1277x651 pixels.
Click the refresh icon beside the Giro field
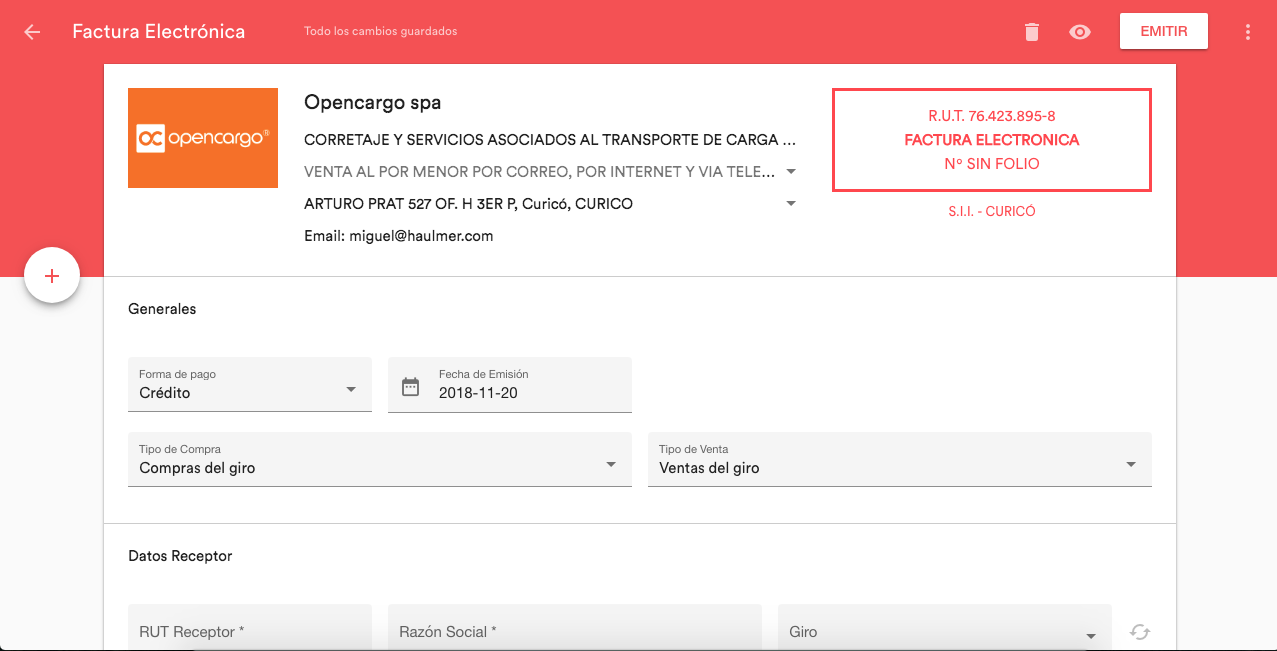point(1141,632)
